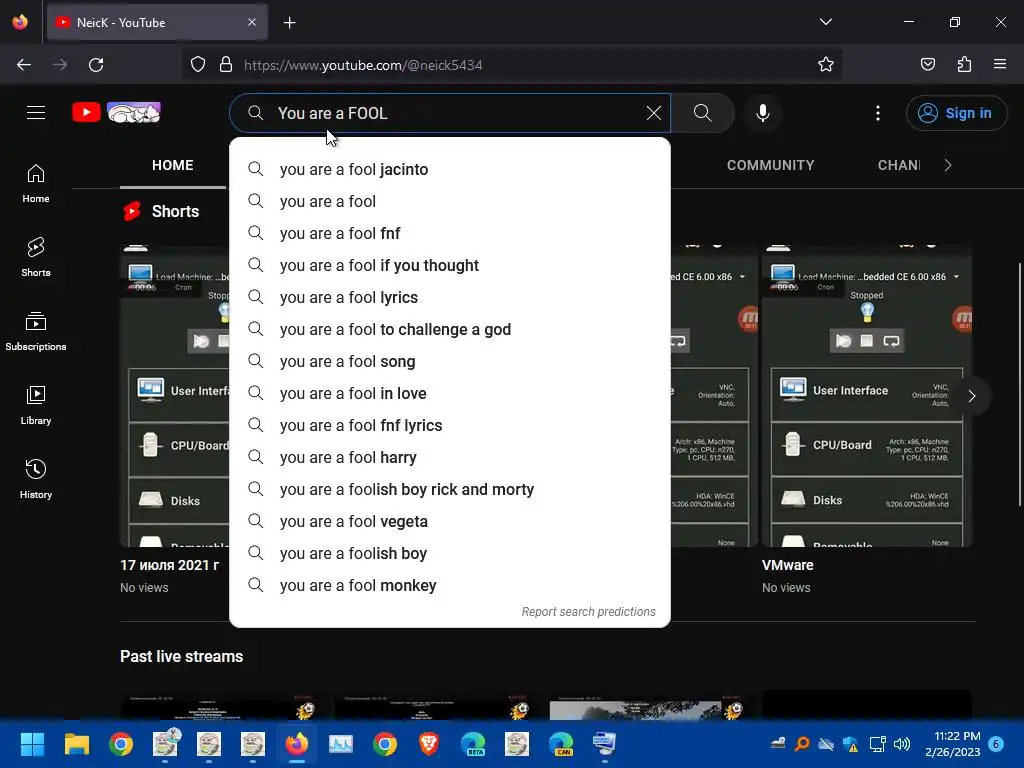Click the Past live streams heading
The height and width of the screenshot is (768, 1024).
coord(182,656)
